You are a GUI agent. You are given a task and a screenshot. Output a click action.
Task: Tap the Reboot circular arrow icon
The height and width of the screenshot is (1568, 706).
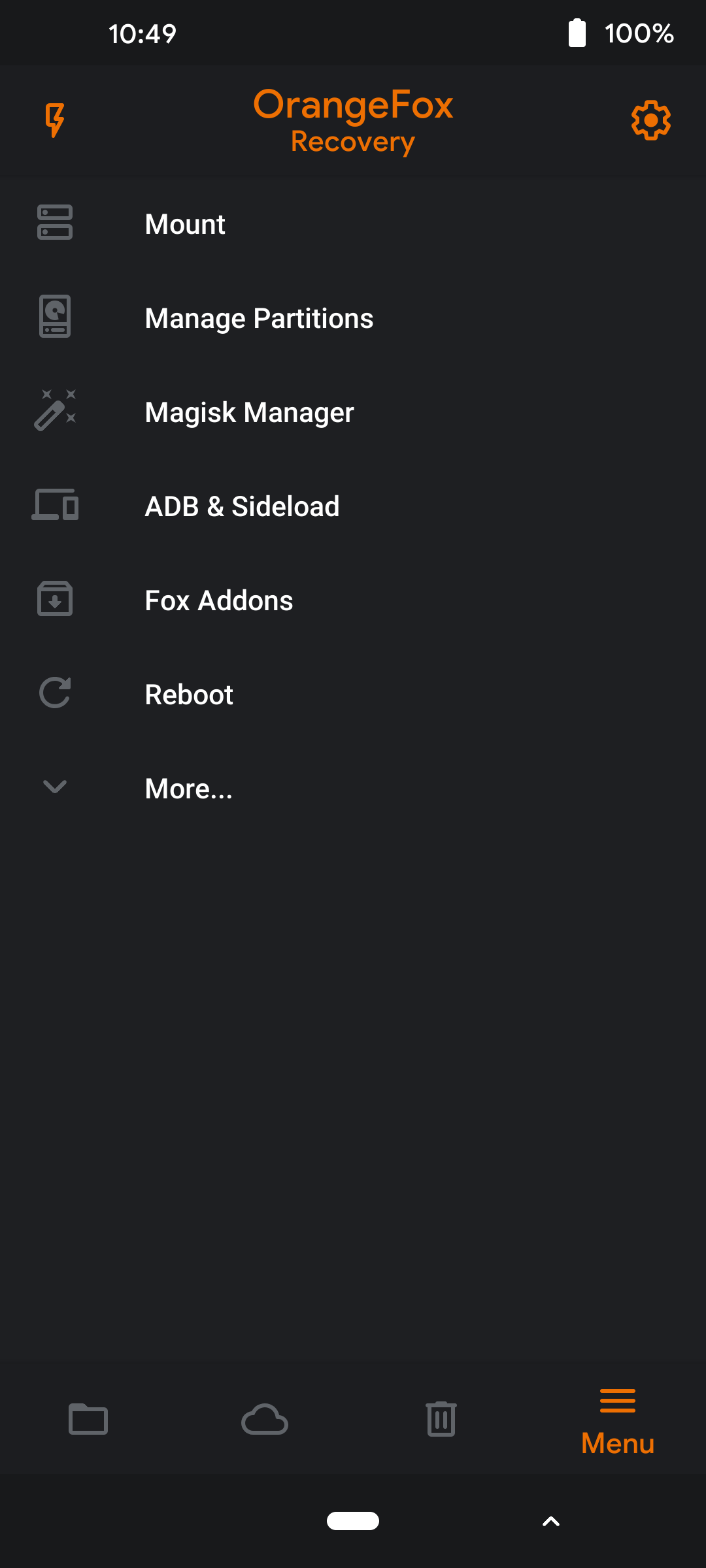(55, 693)
